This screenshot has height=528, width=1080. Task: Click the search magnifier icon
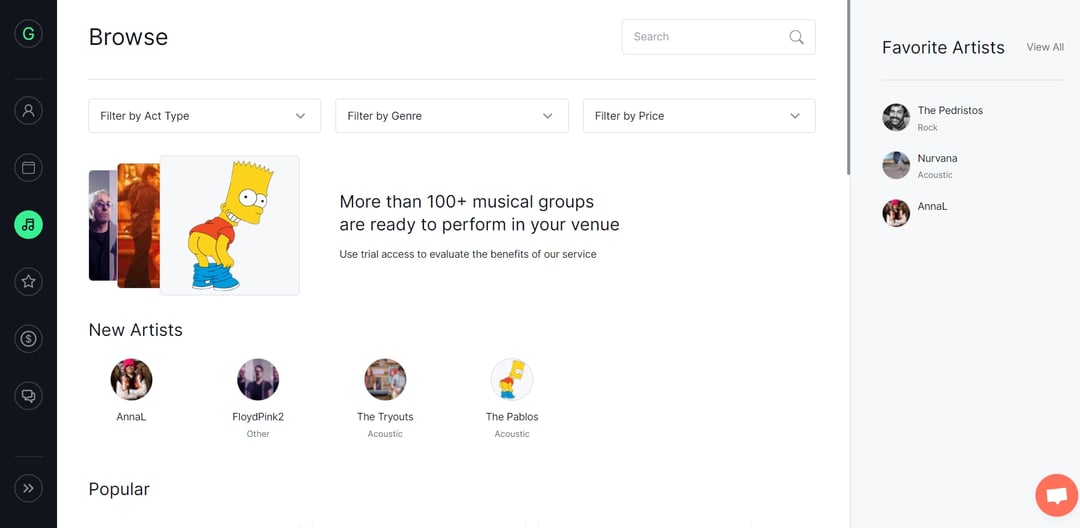[x=796, y=37]
